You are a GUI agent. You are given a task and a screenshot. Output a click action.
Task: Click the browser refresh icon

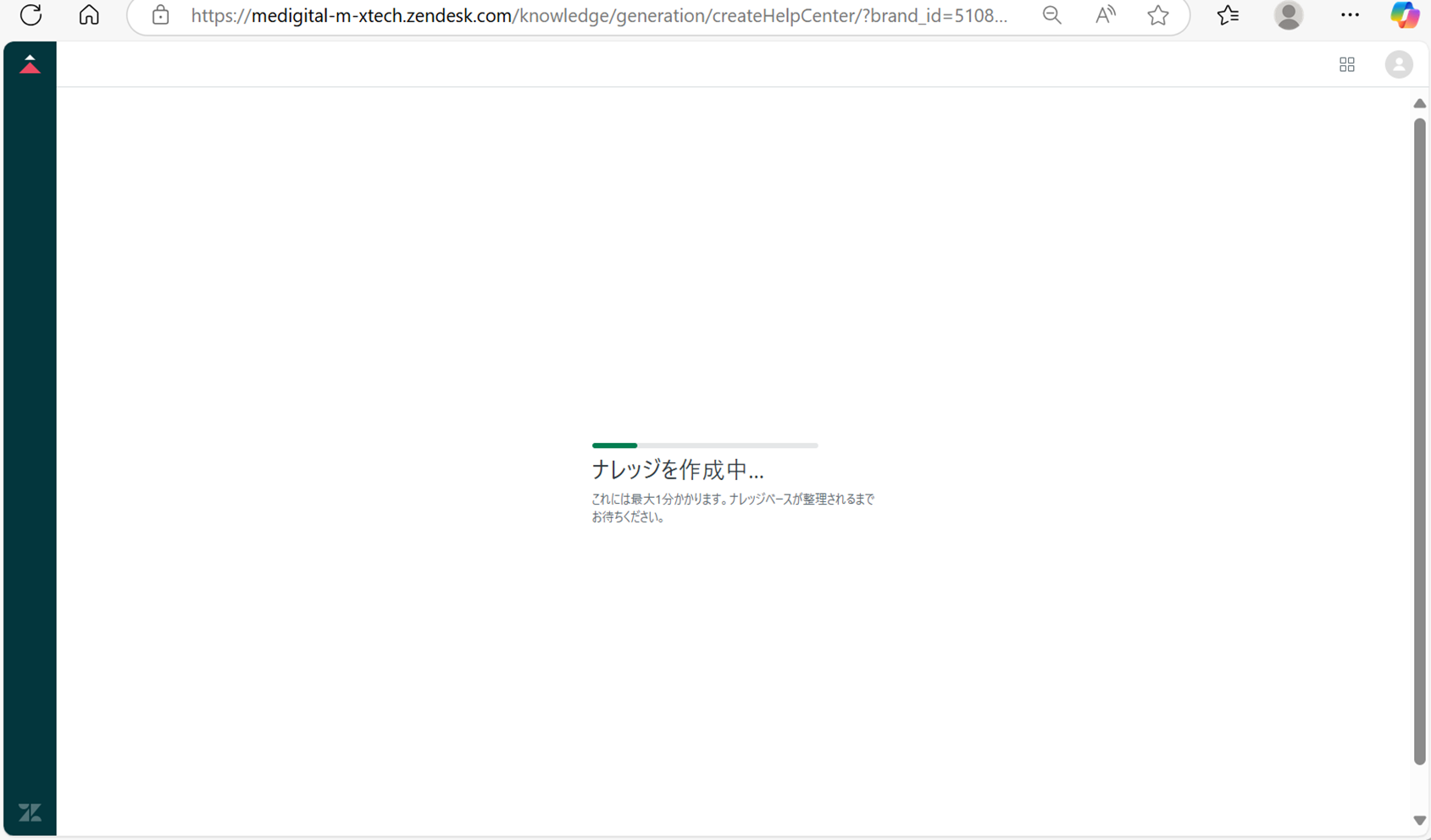pyautogui.click(x=31, y=15)
